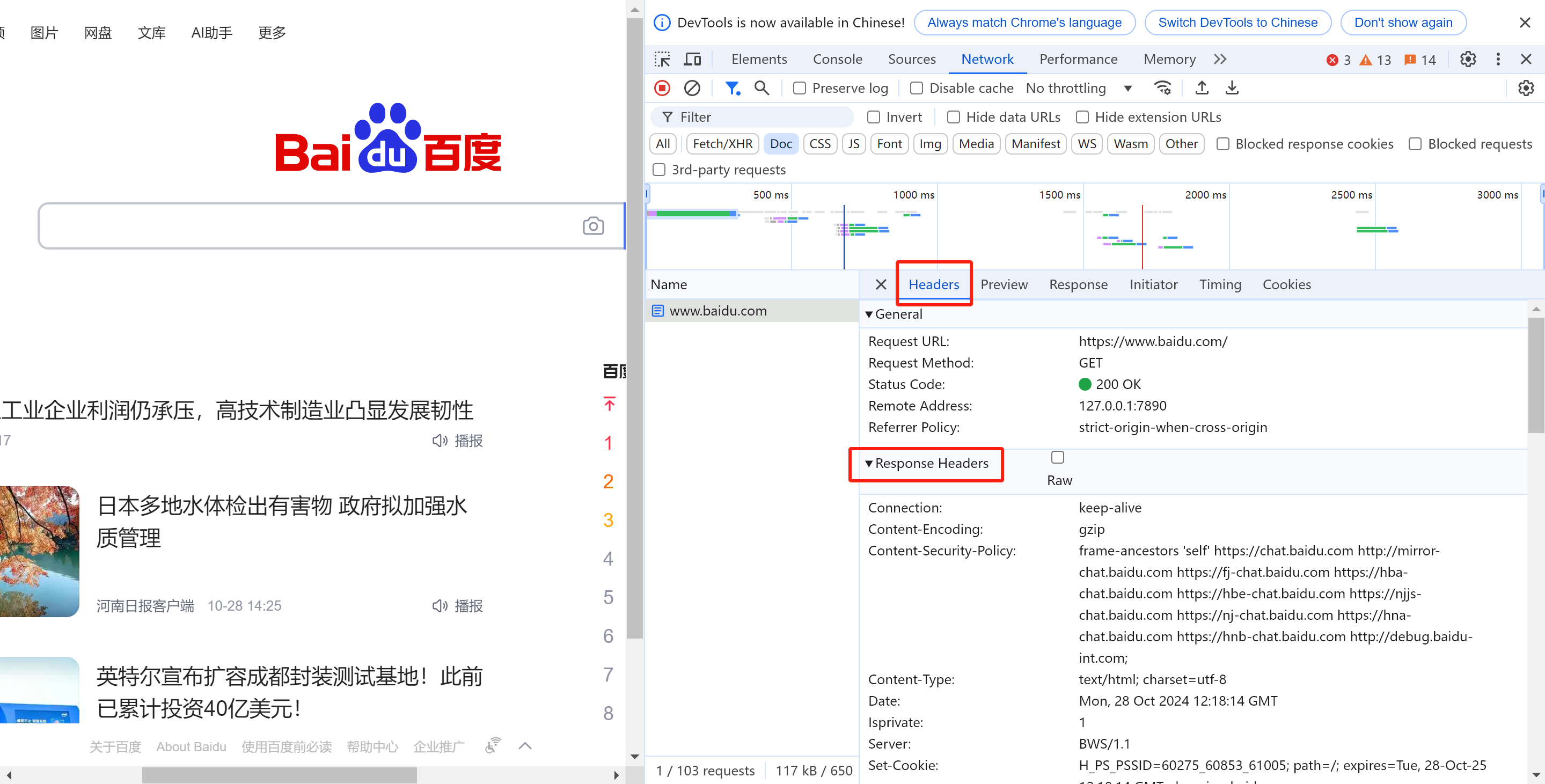Screen dimensions: 1545x784
Task: Click Always match Chrome's language button
Action: click(x=1024, y=23)
